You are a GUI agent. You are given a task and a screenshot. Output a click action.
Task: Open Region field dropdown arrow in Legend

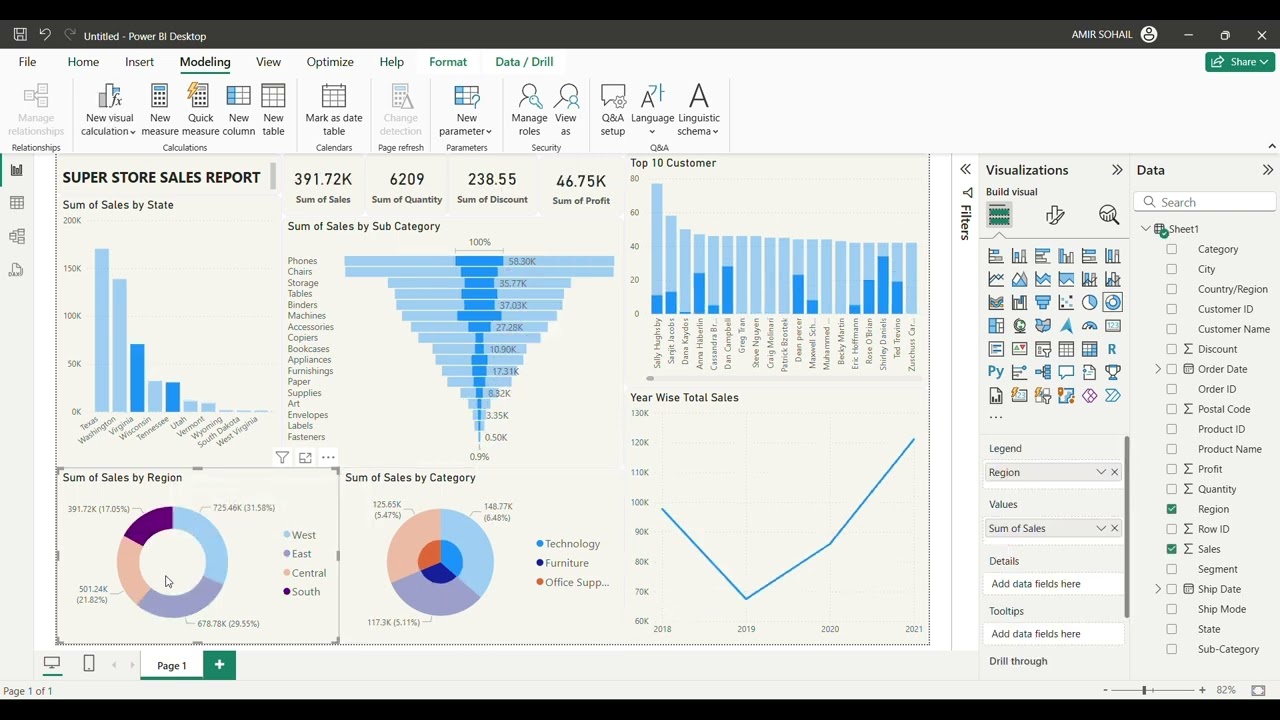pos(1101,472)
